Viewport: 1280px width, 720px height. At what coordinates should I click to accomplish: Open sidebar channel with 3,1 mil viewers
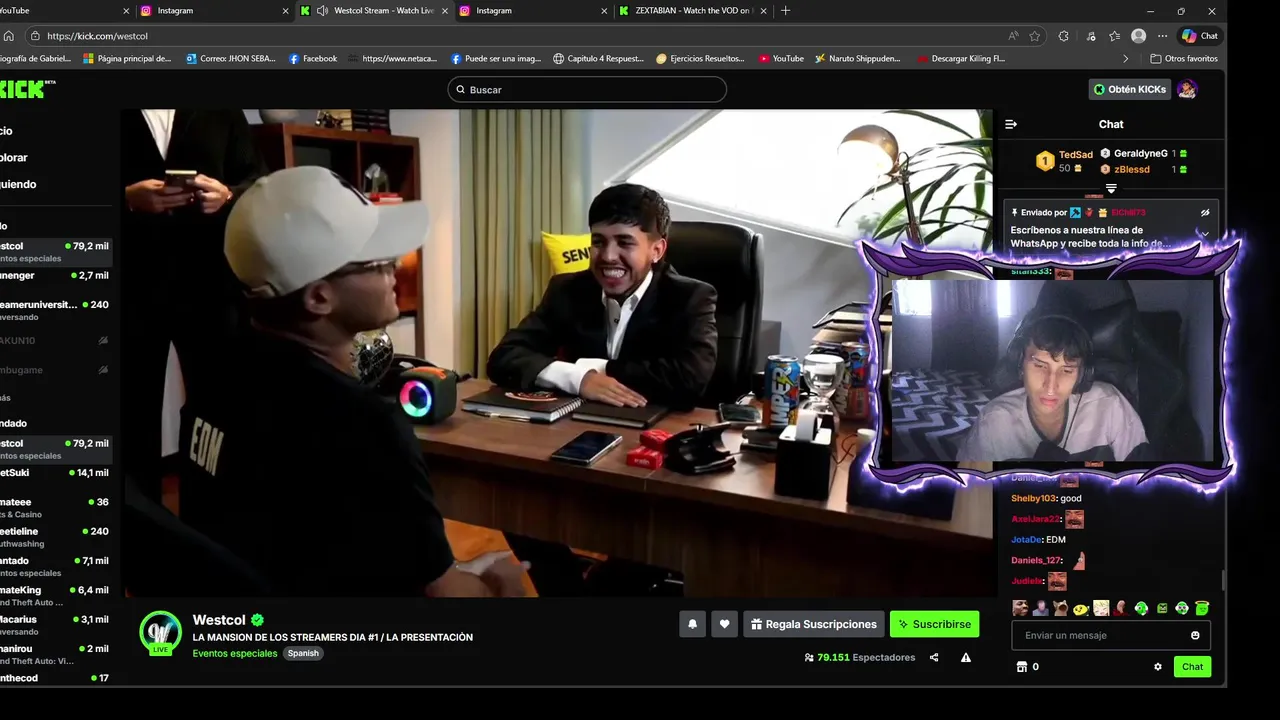[x=55, y=625]
